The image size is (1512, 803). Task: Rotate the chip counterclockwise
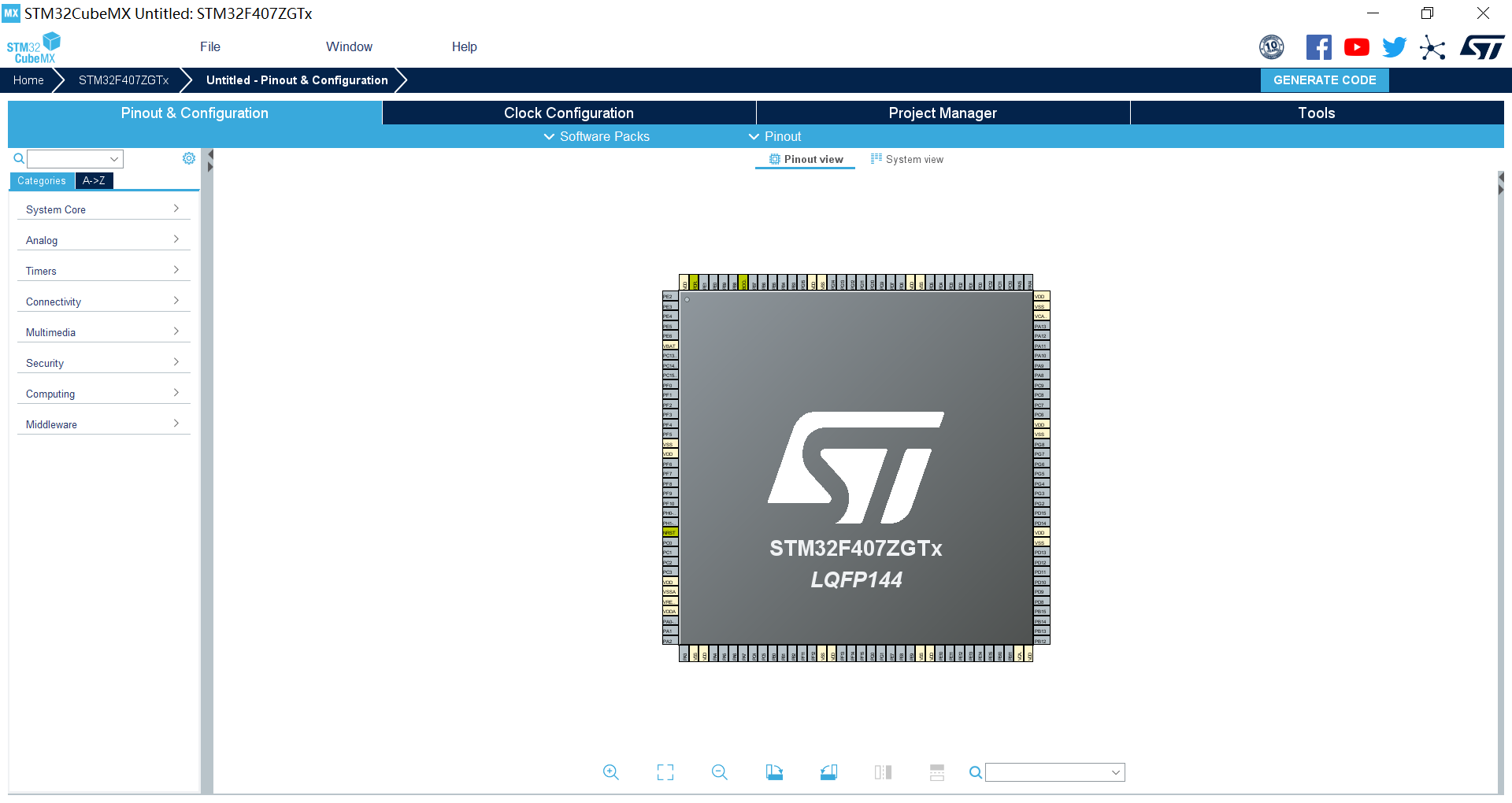tap(828, 772)
